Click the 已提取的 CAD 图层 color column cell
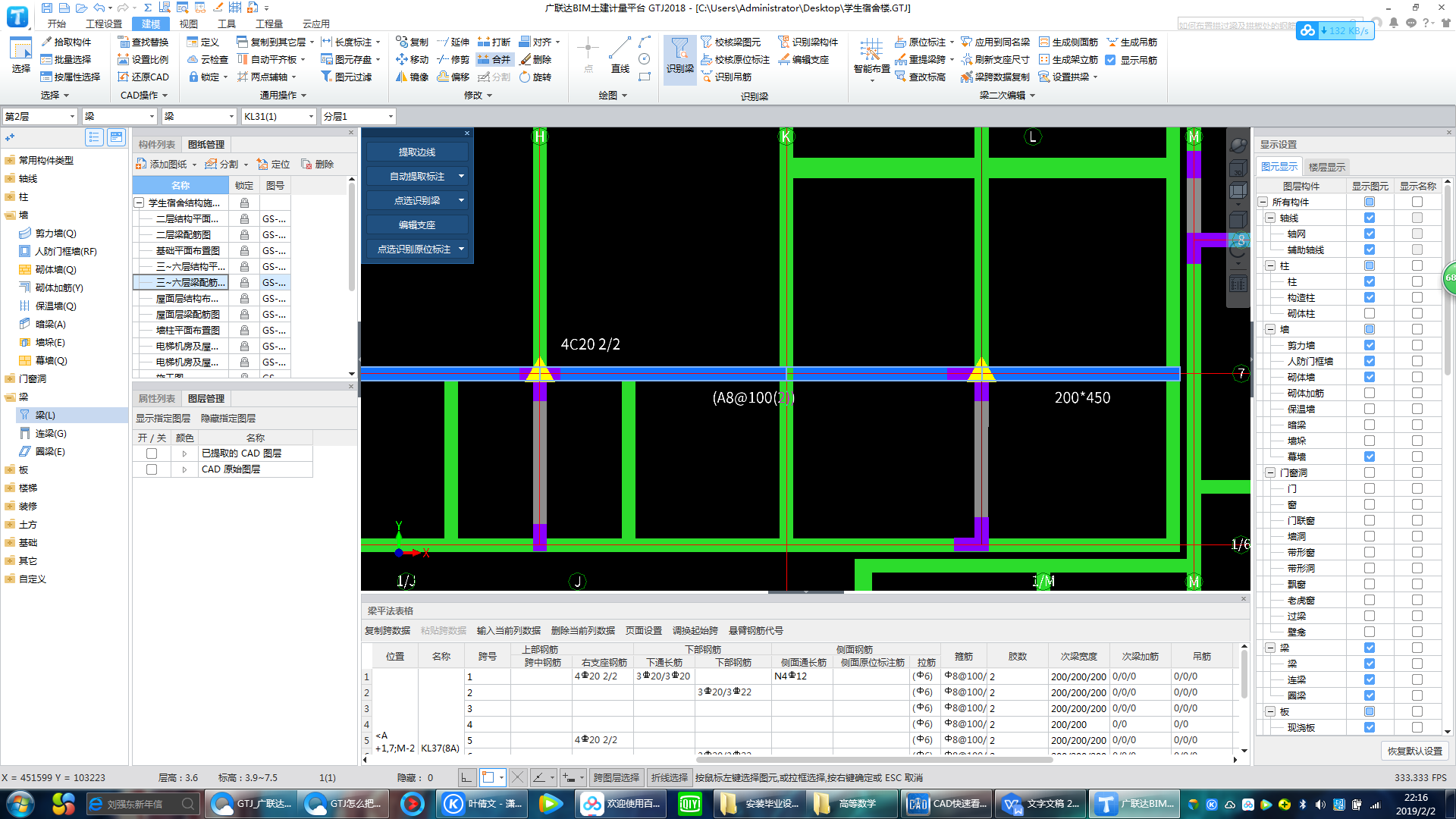This screenshot has height=819, width=1456. (x=184, y=453)
